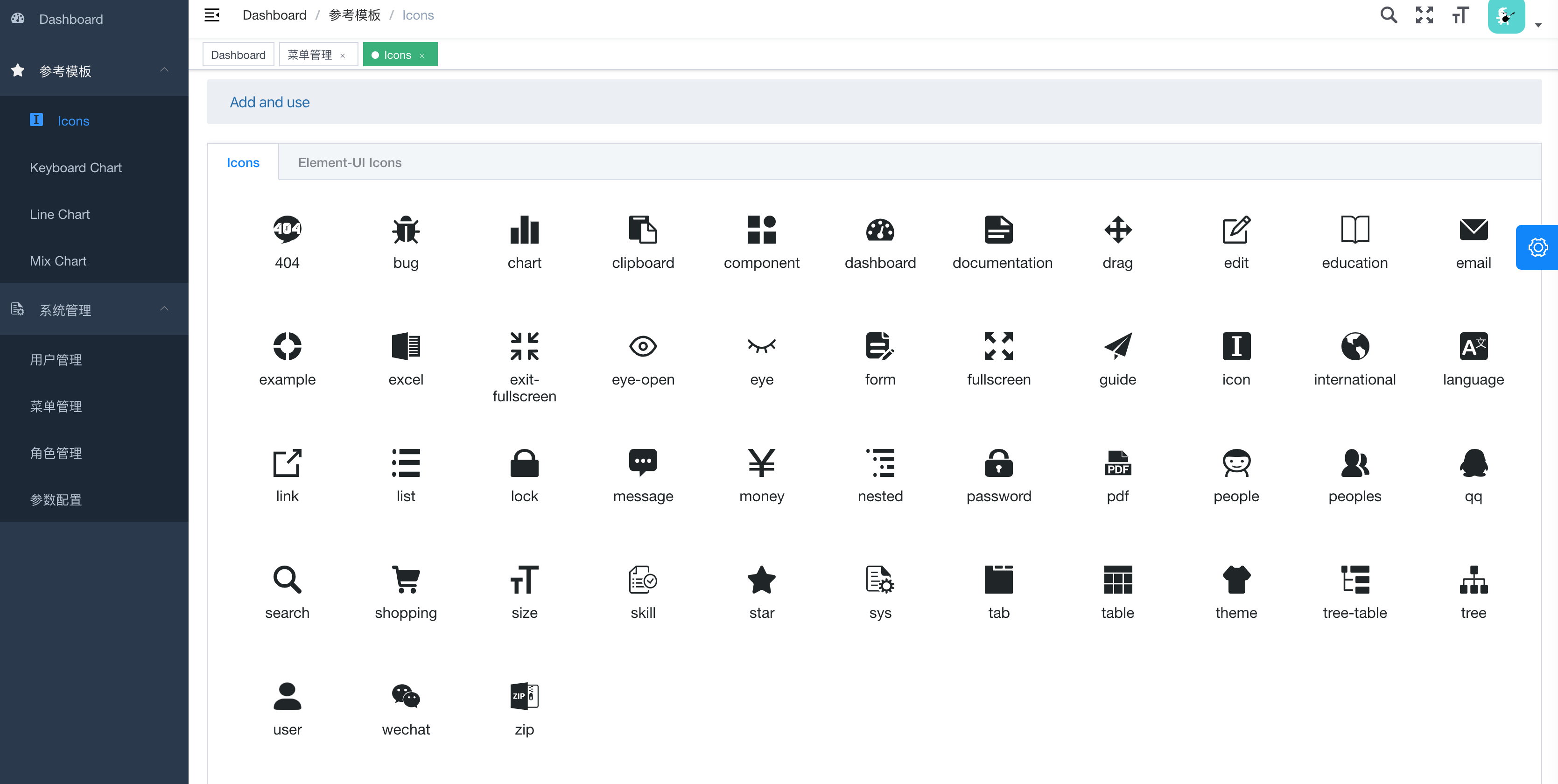1558x784 pixels.
Task: Click the money yen icon
Action: tap(761, 463)
